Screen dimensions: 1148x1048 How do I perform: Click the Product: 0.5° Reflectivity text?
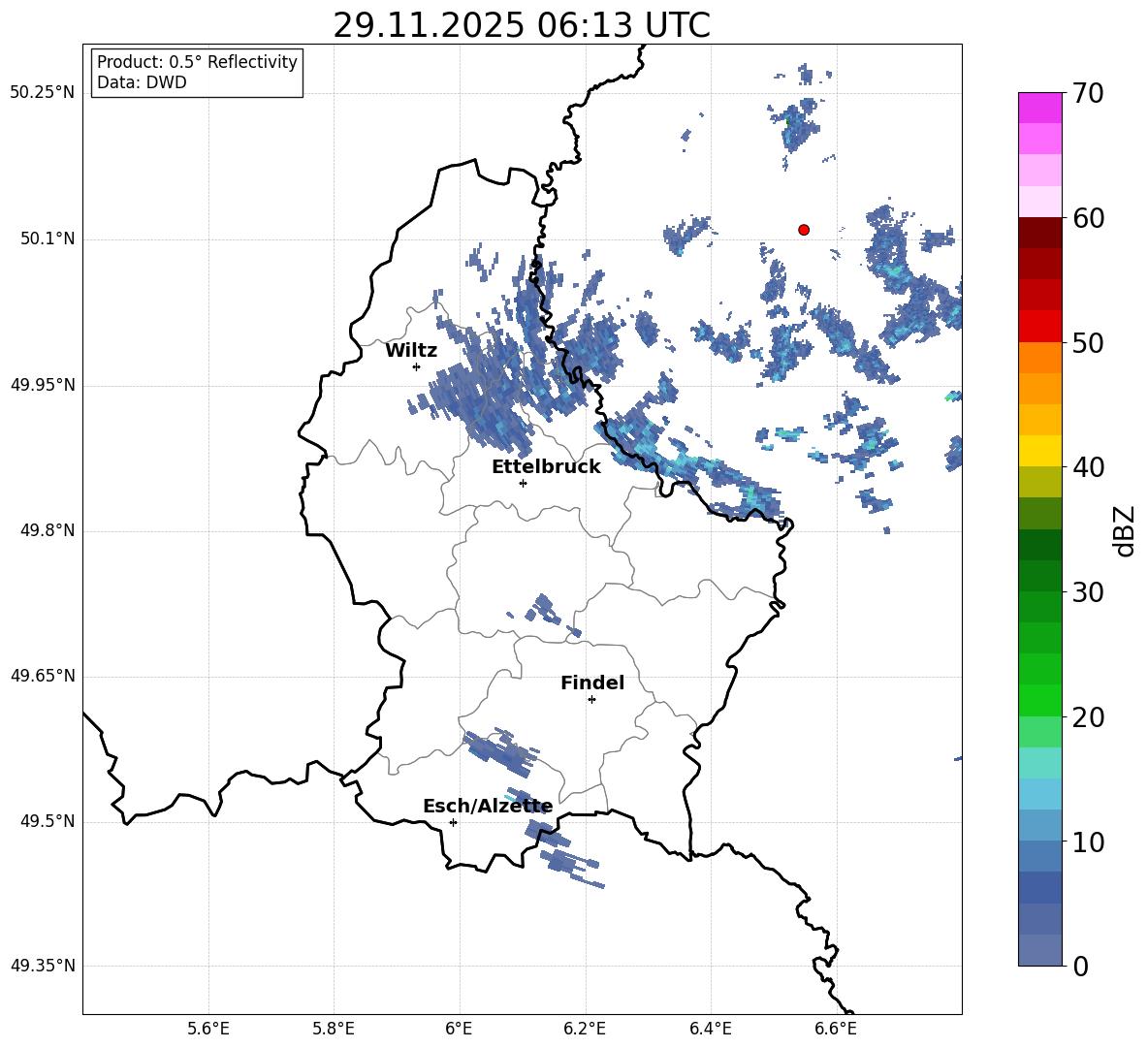pyautogui.click(x=197, y=62)
